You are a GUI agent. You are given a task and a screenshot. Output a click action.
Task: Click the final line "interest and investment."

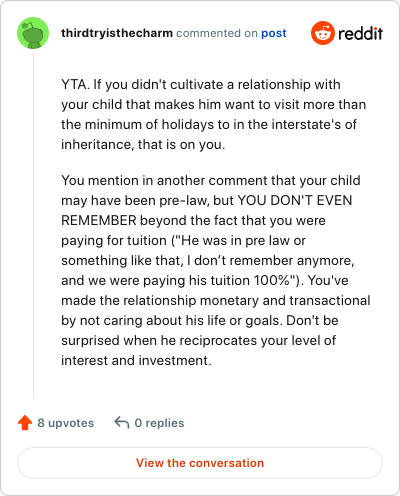(136, 360)
